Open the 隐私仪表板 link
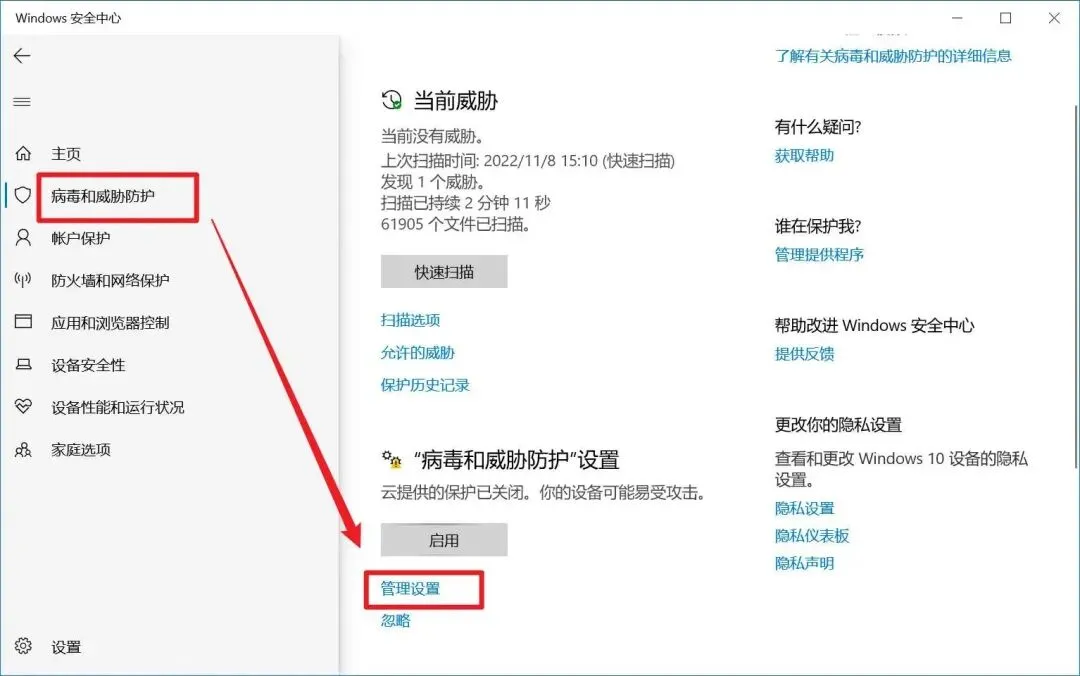1080x676 pixels. coord(812,535)
